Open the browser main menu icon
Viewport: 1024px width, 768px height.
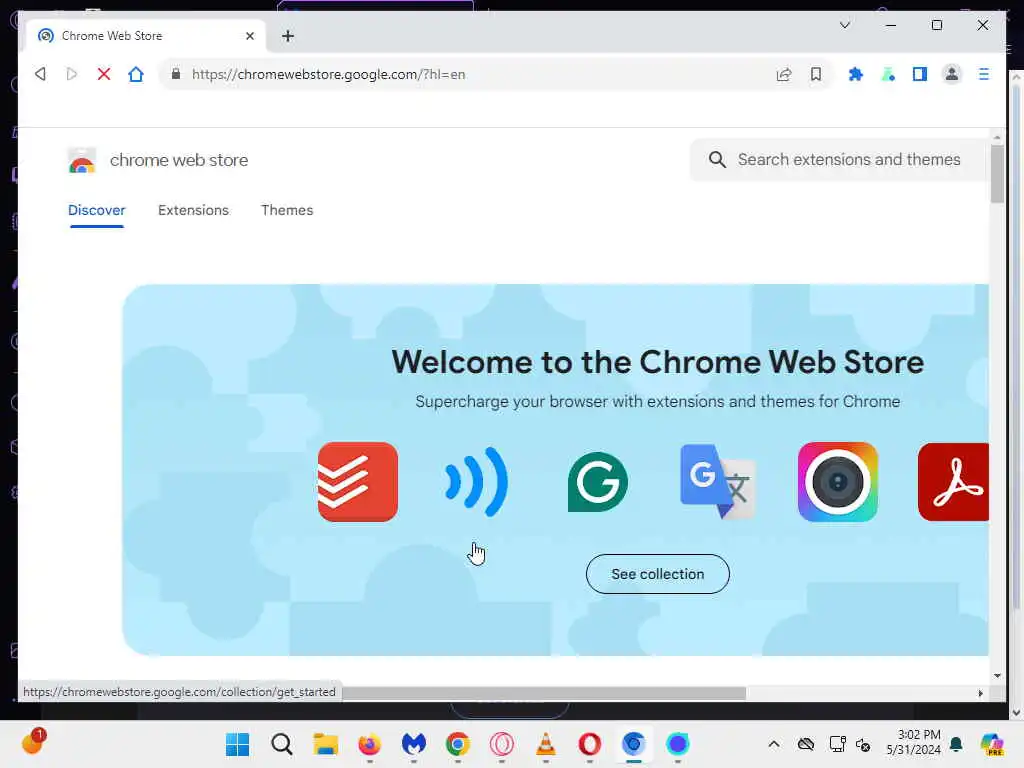[984, 74]
